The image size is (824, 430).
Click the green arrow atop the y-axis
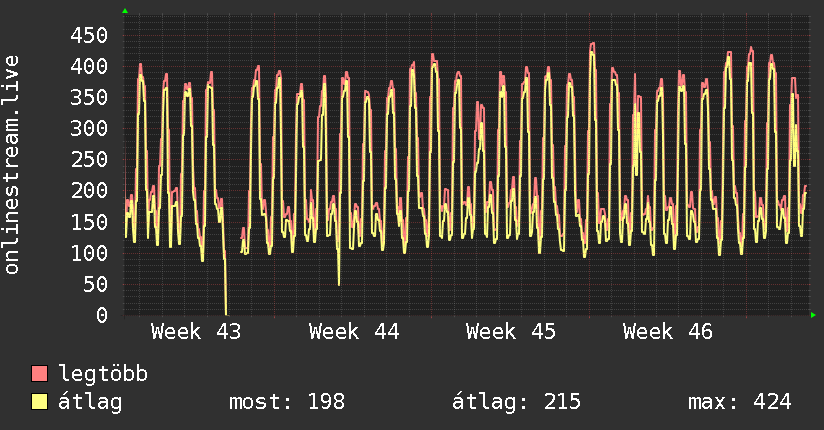[125, 11]
